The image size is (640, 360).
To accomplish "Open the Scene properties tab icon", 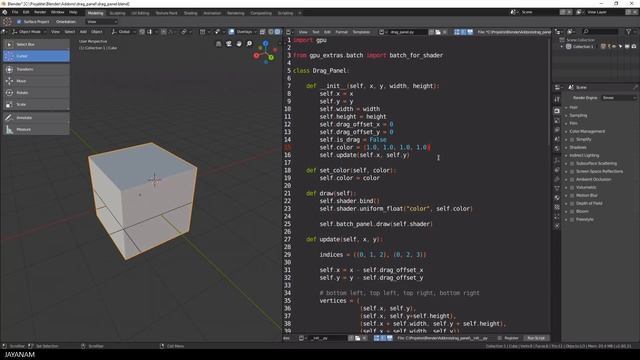I will pos(557,139).
